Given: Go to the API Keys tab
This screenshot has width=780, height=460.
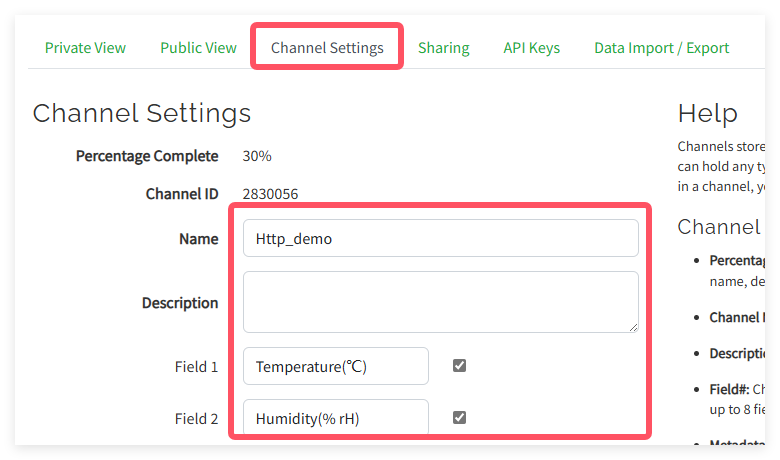Looking at the screenshot, I should [x=531, y=48].
